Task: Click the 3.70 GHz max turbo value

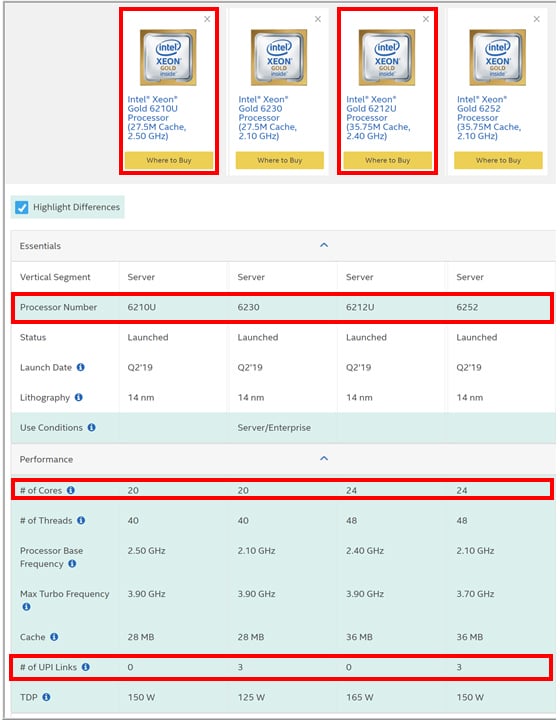Action: (x=475, y=594)
